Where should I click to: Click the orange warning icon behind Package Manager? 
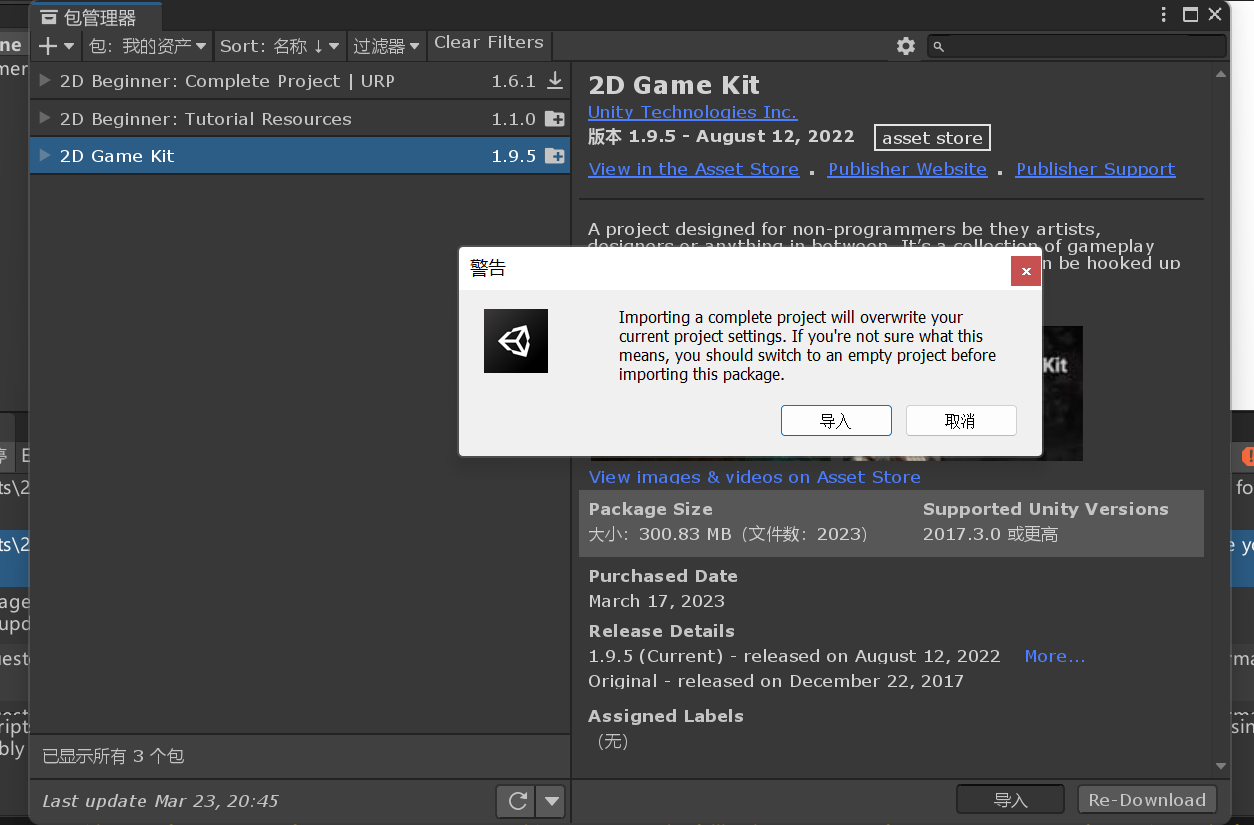1247,456
